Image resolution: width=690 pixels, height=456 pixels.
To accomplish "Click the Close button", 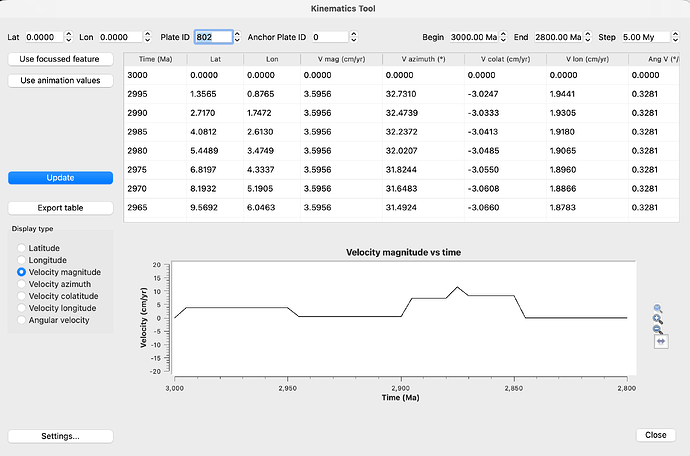I will (x=656, y=435).
